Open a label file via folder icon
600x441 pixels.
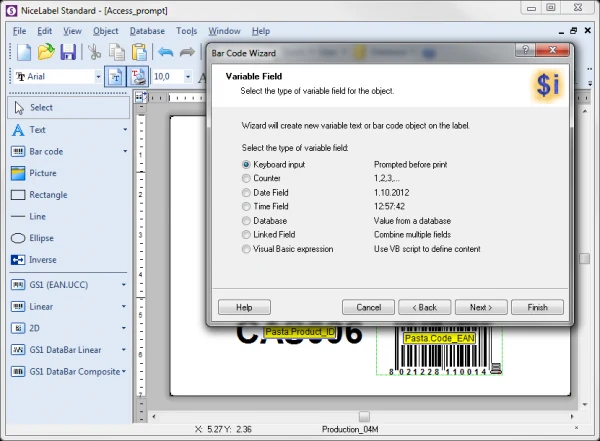coord(46,52)
